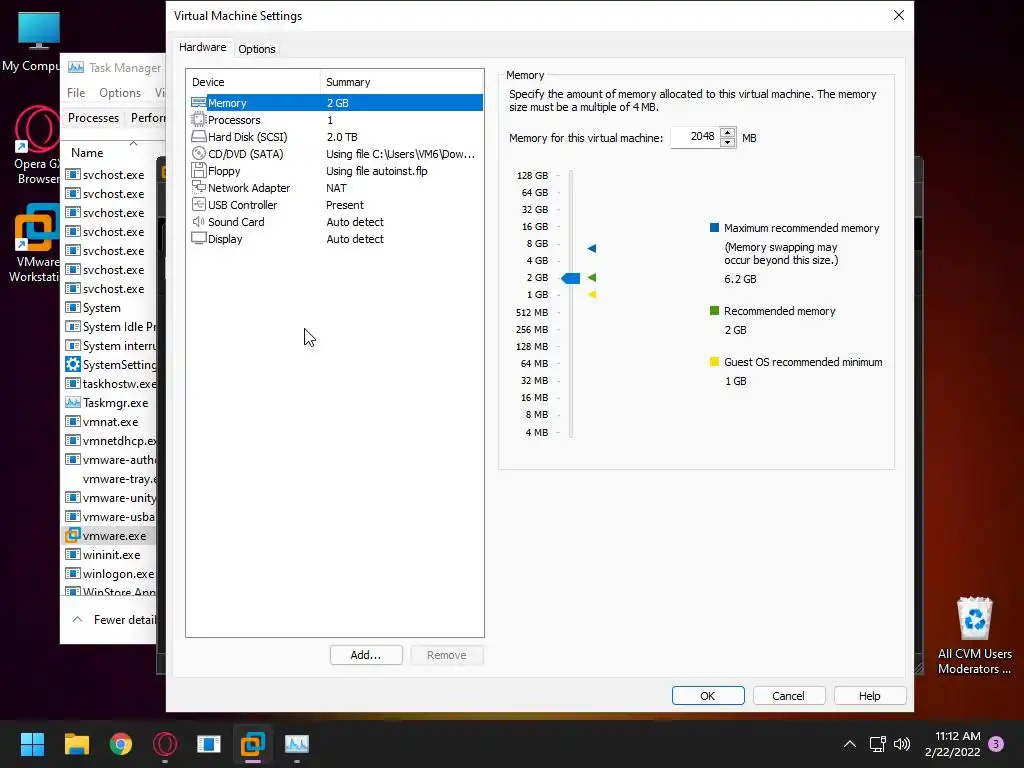Select the Sound Card speaker icon
The height and width of the screenshot is (768, 1024).
(x=199, y=221)
